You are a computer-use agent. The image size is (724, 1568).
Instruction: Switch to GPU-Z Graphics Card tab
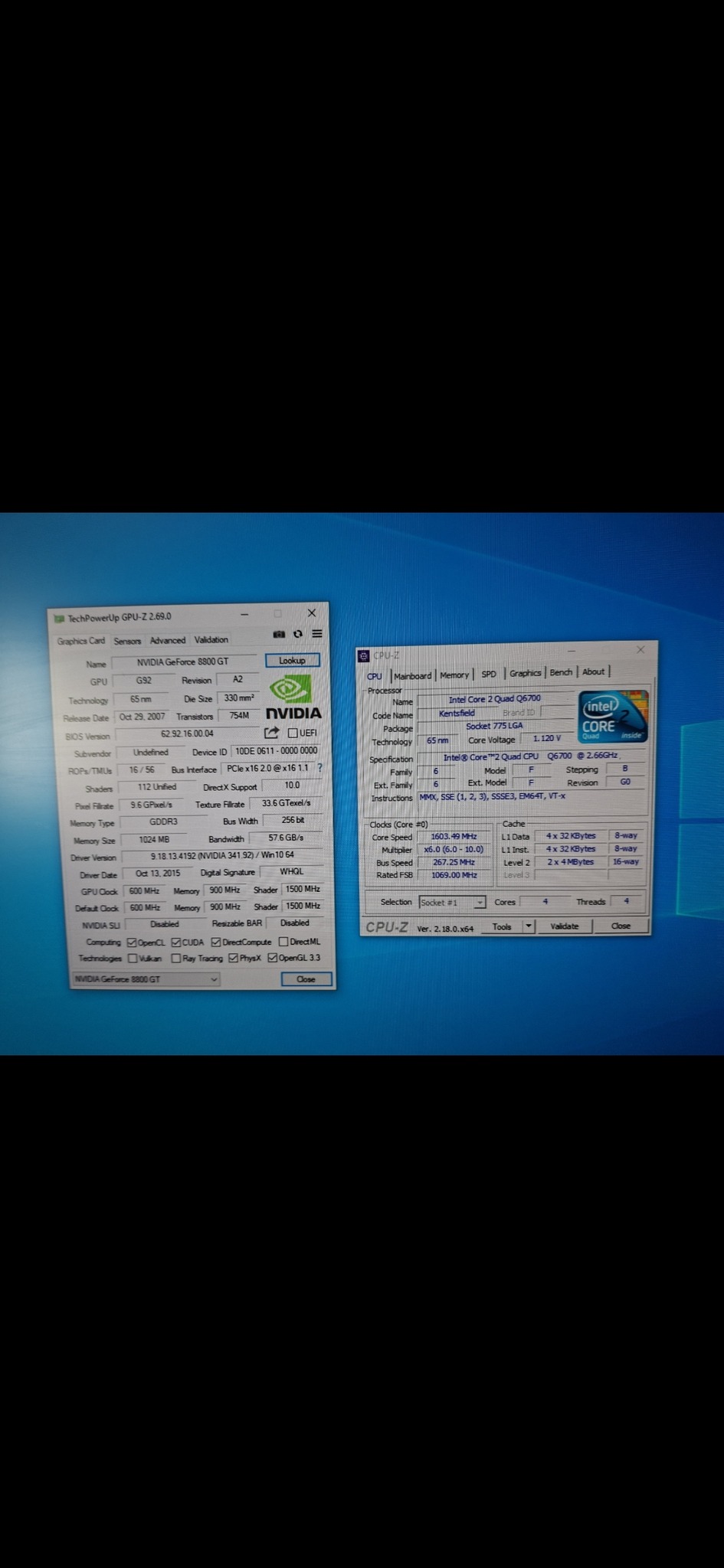coord(81,641)
